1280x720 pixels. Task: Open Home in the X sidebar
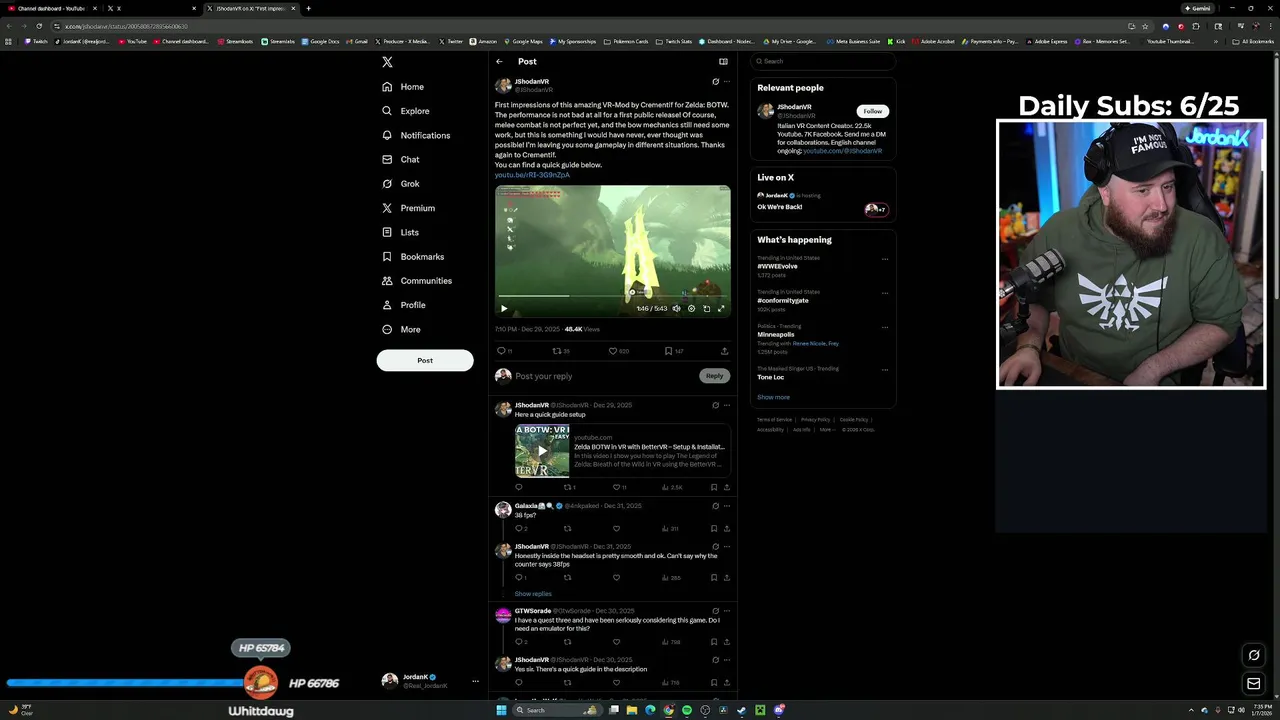point(403,87)
